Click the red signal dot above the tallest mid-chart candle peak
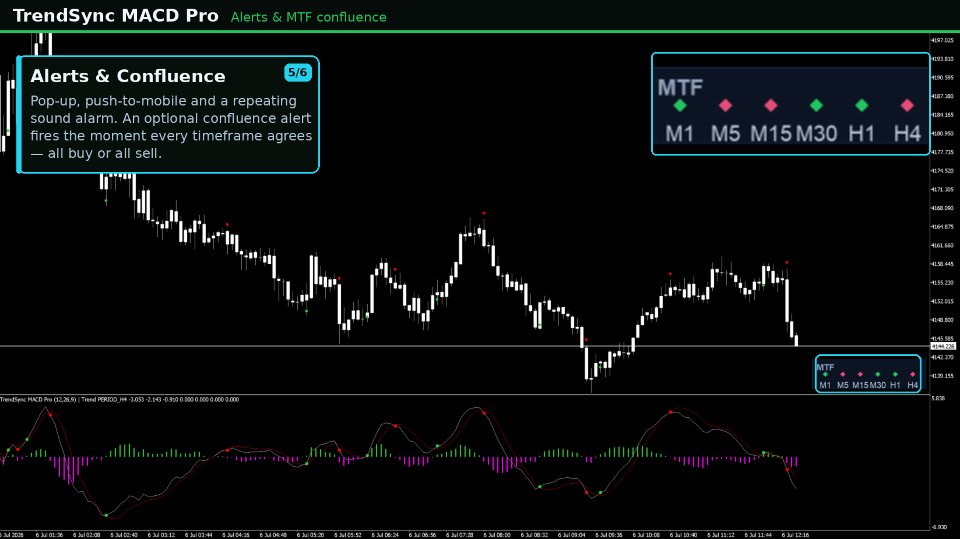This screenshot has height=539, width=960. click(484, 213)
